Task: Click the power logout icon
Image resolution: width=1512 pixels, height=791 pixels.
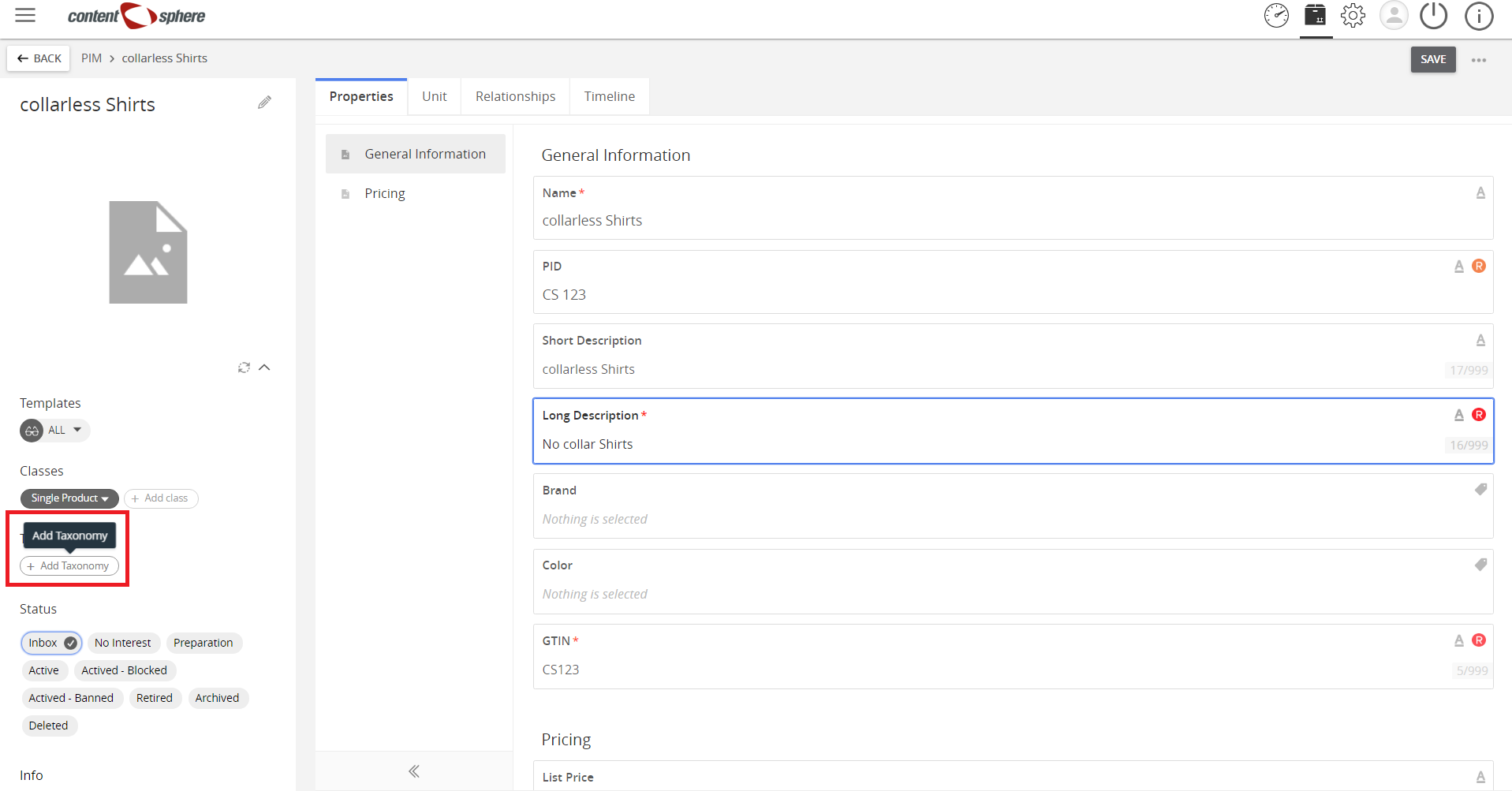Action: click(x=1433, y=16)
